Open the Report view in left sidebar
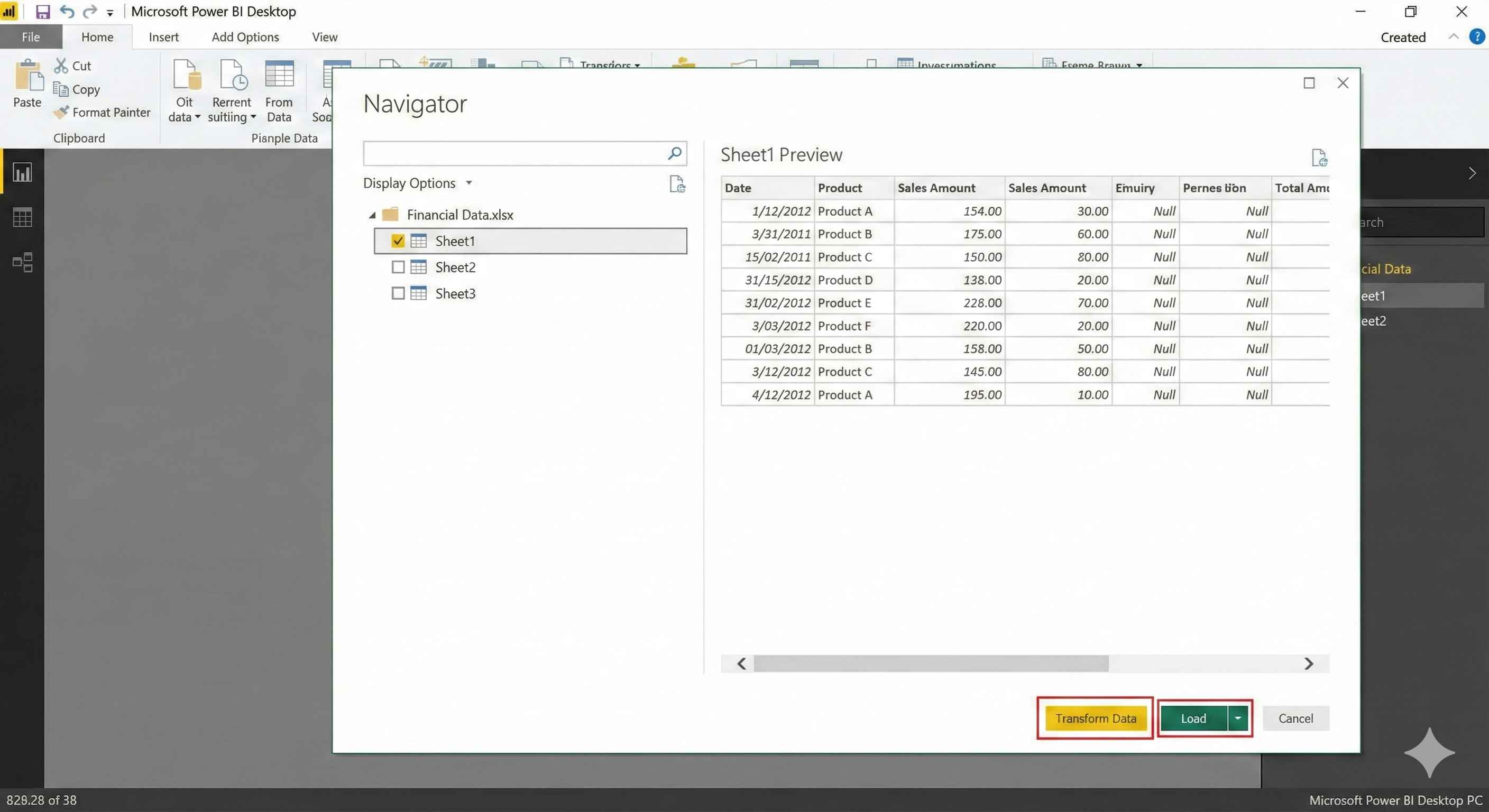The height and width of the screenshot is (812, 1489). (23, 172)
